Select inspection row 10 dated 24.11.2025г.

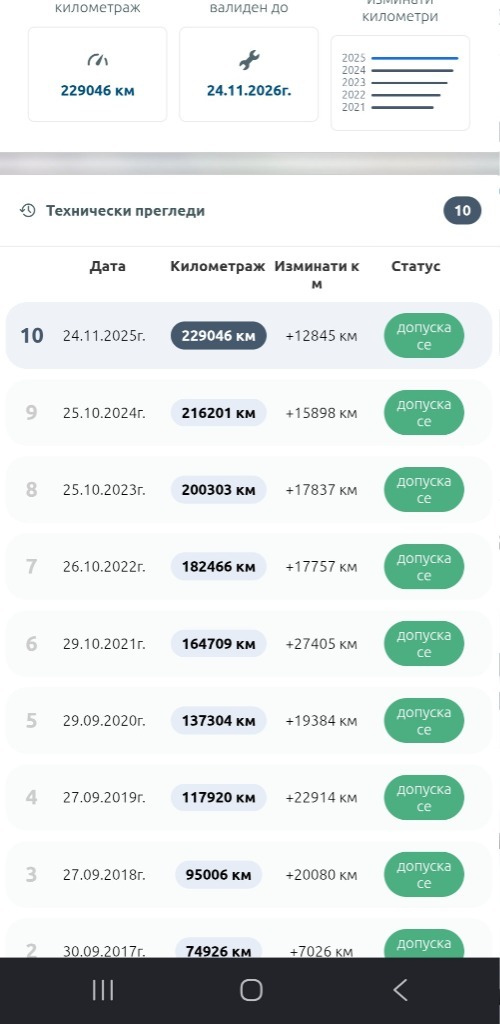249,336
